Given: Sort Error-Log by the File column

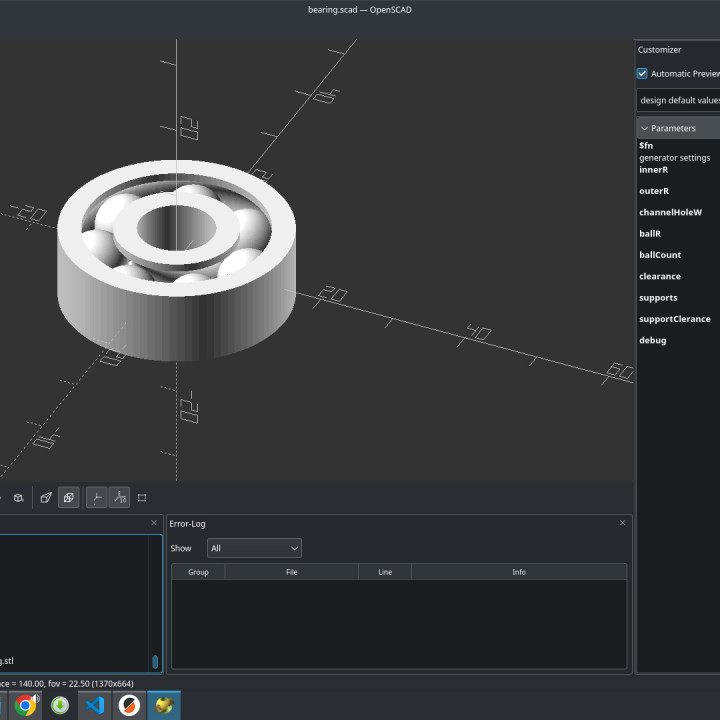Looking at the screenshot, I should (292, 572).
